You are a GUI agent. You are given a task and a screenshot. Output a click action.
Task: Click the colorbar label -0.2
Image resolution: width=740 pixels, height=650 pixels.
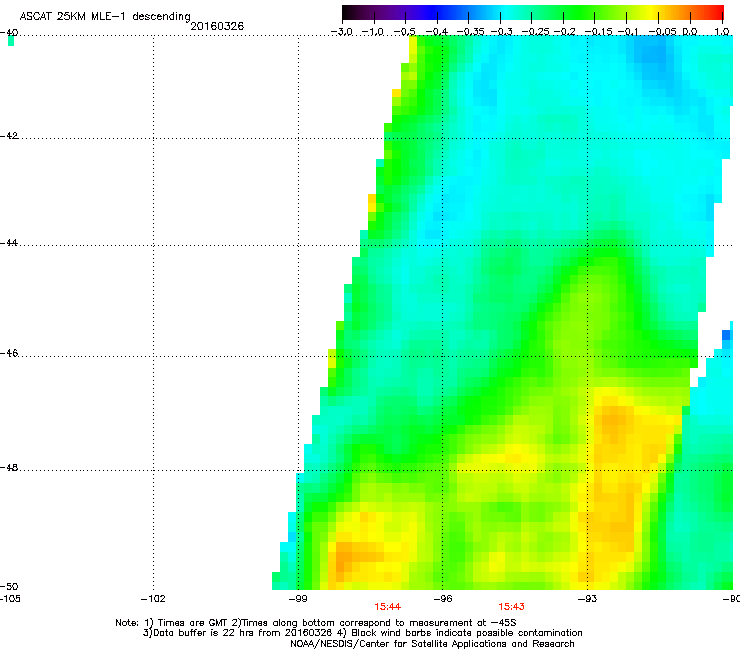click(x=564, y=32)
